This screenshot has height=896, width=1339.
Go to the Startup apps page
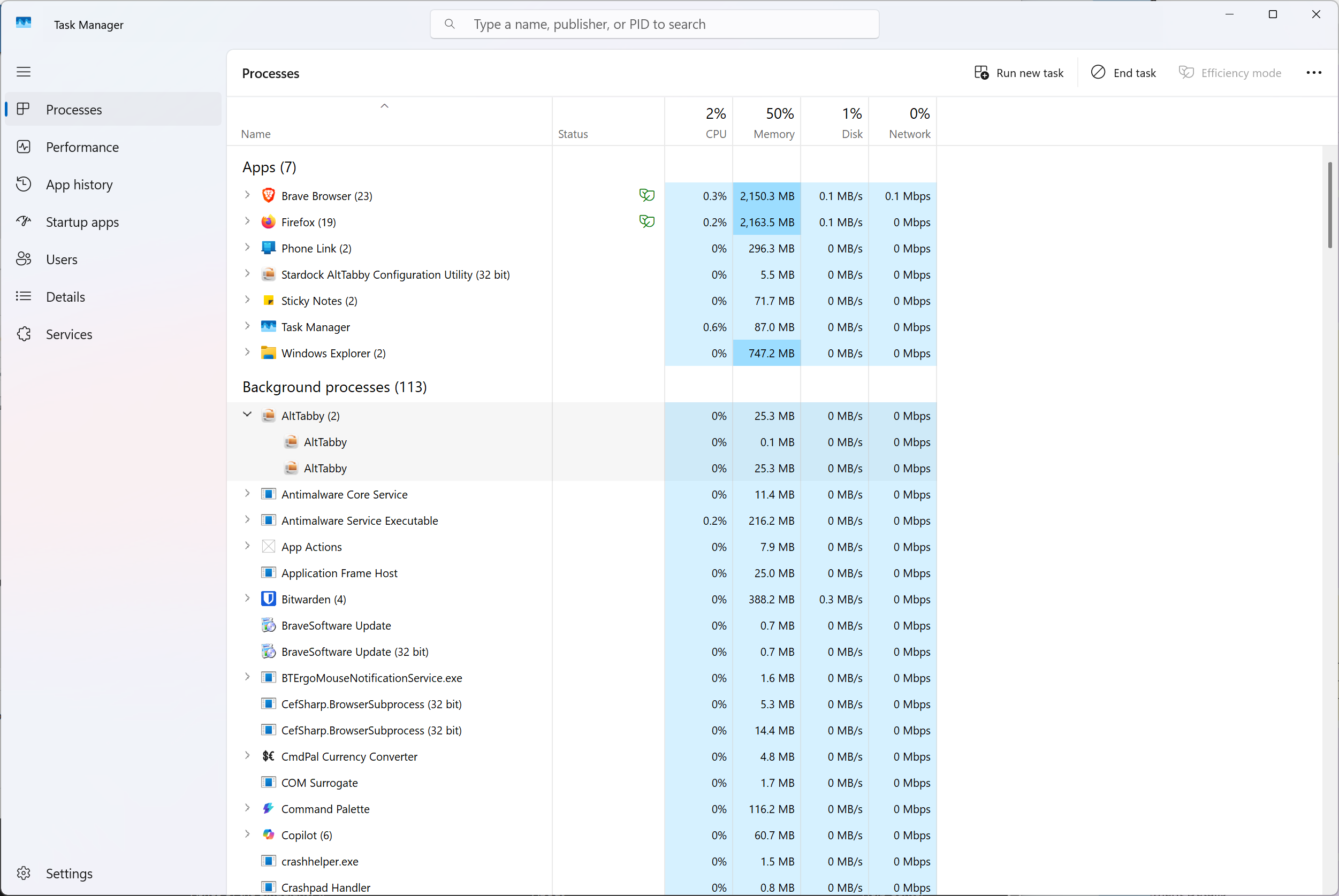[113, 221]
